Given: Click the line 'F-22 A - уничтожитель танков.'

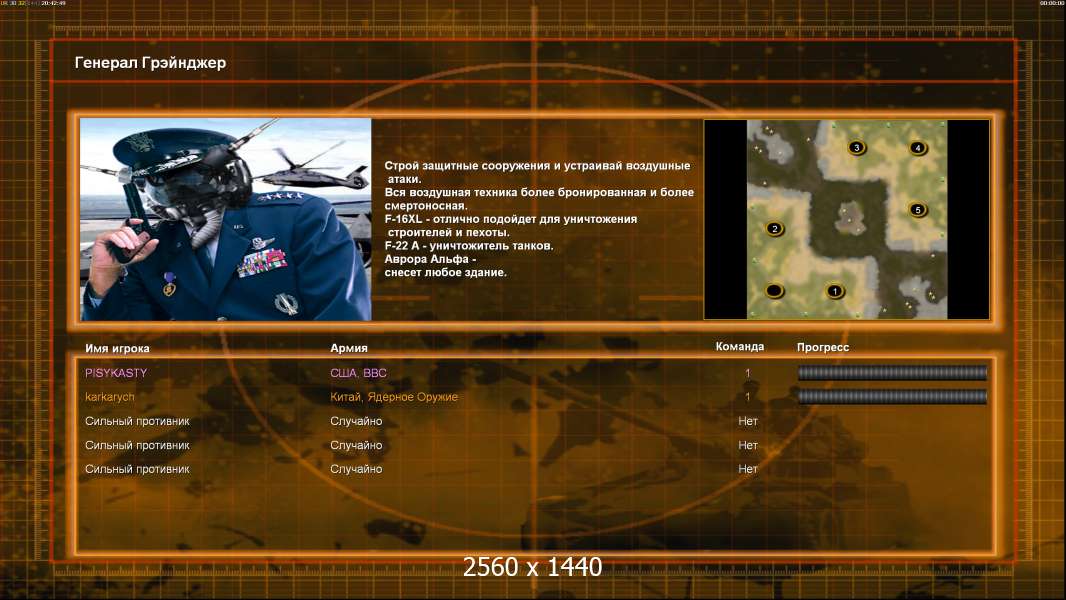Looking at the screenshot, I should coord(469,246).
